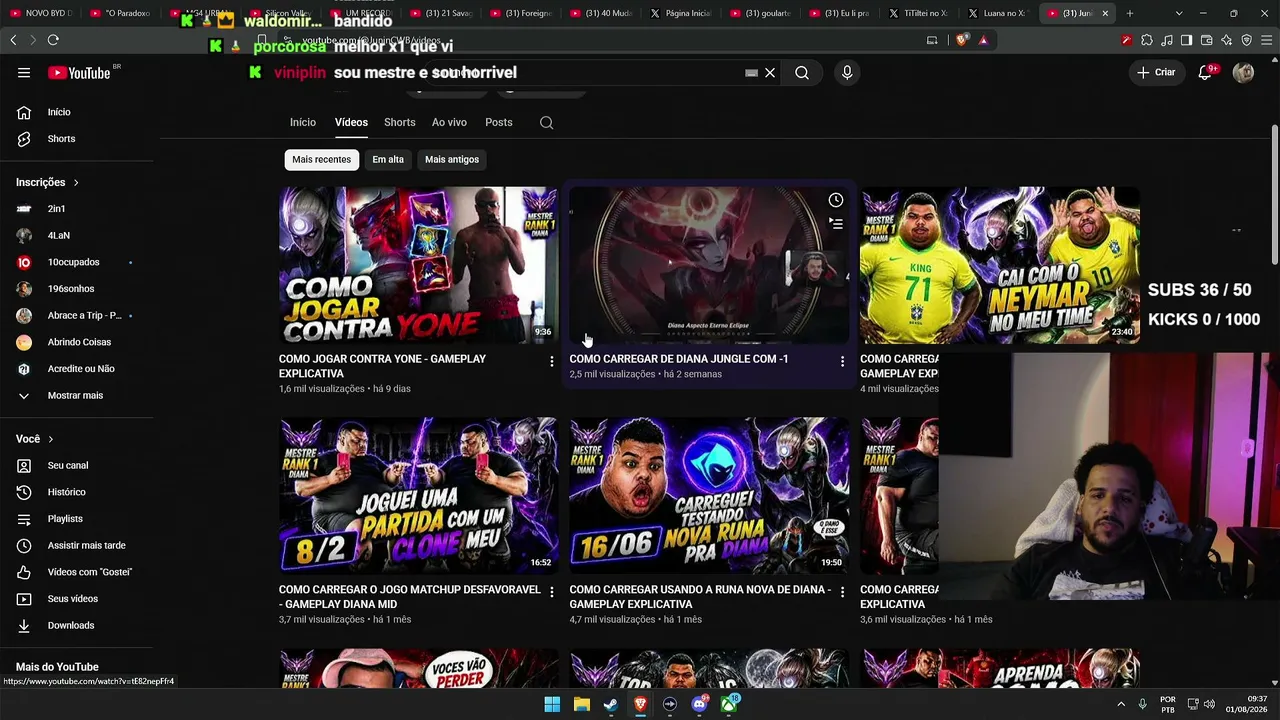Select the Mais antigos filter chip

pos(452,159)
